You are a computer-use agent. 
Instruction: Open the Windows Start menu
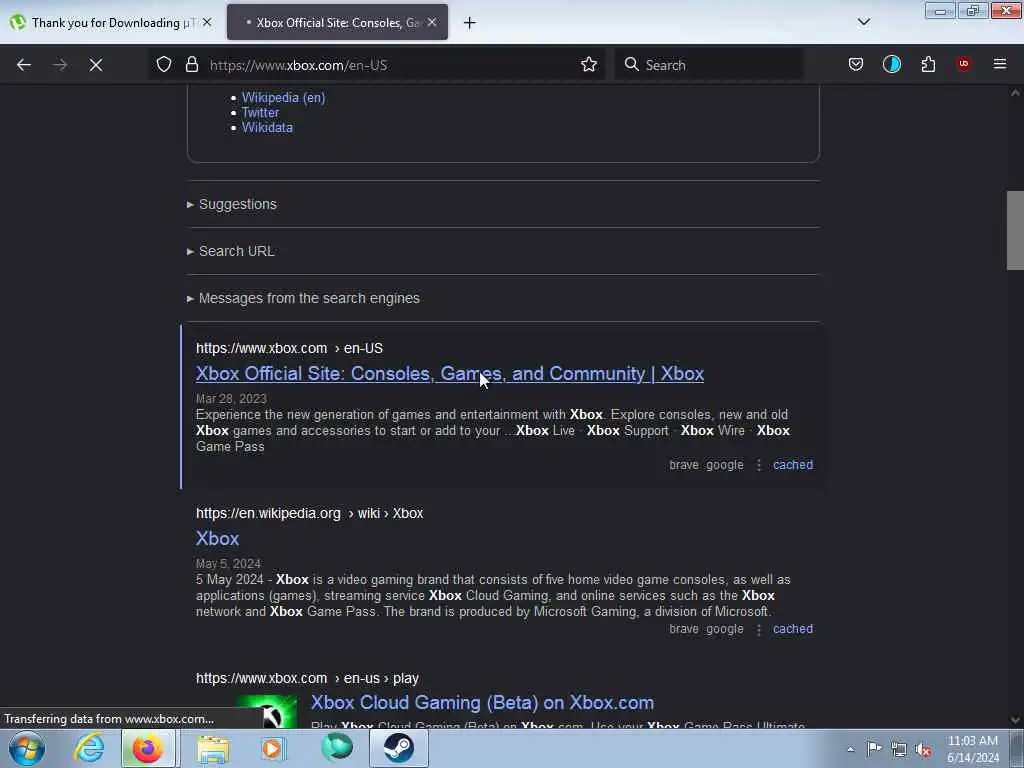[x=26, y=748]
